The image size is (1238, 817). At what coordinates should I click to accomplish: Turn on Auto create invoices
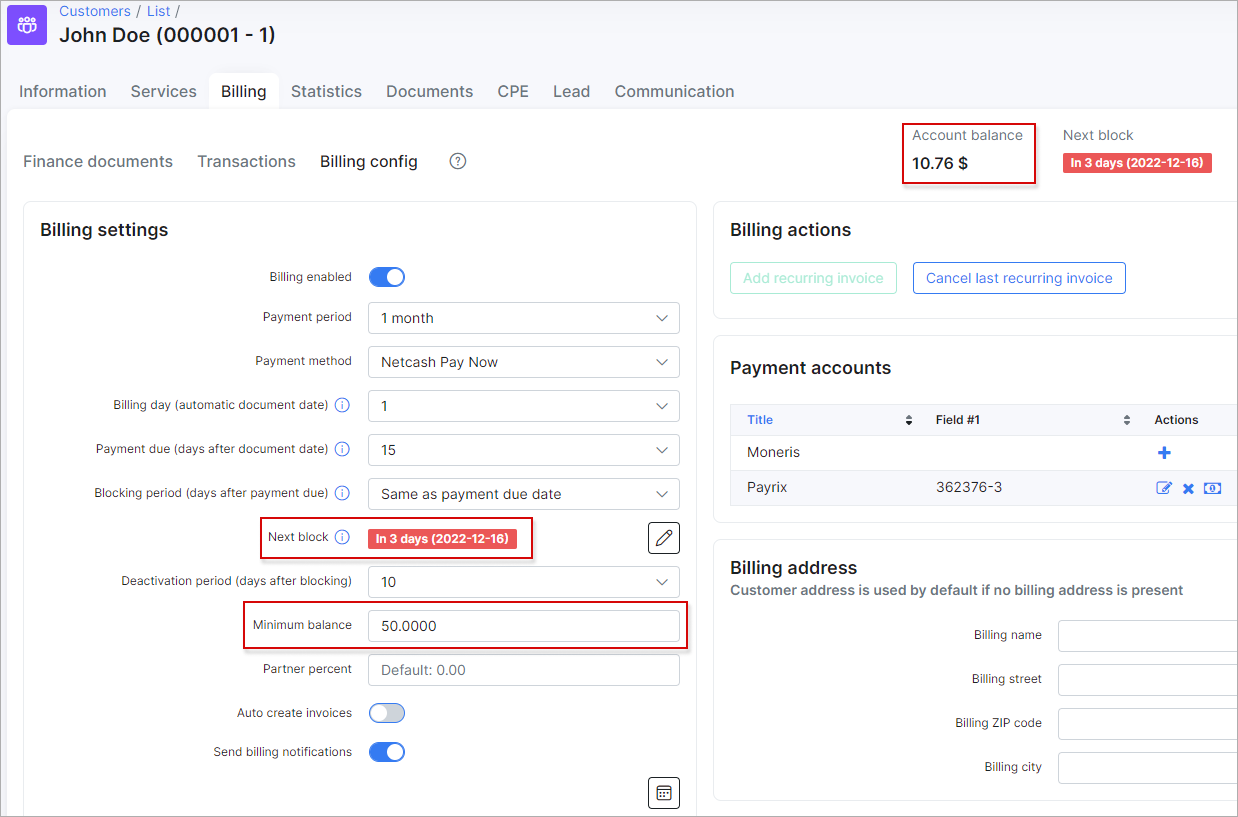click(387, 713)
